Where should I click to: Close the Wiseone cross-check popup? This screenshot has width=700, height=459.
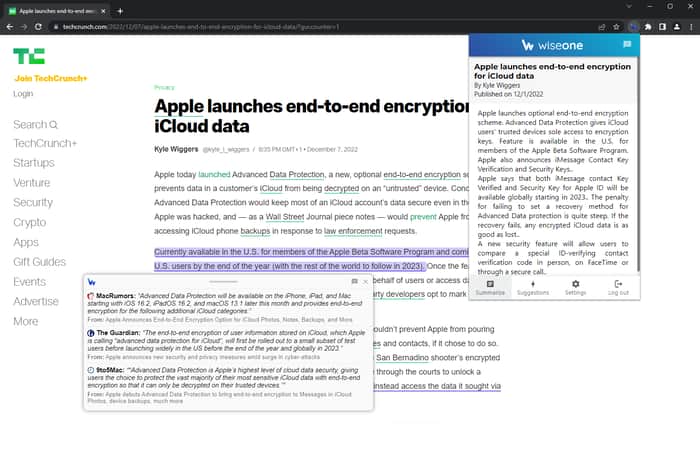tap(366, 281)
